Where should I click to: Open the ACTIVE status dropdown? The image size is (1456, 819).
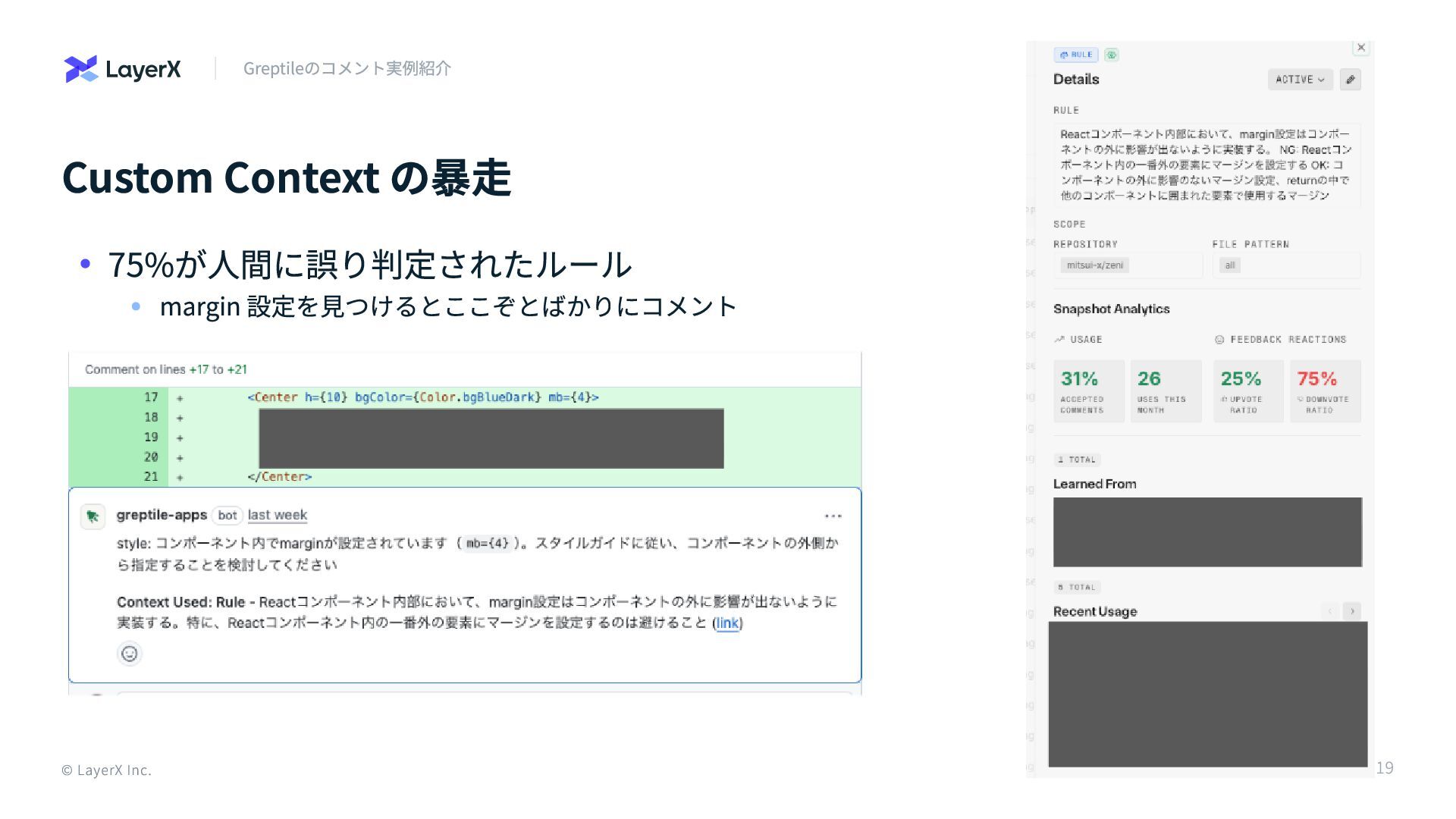coord(1300,80)
